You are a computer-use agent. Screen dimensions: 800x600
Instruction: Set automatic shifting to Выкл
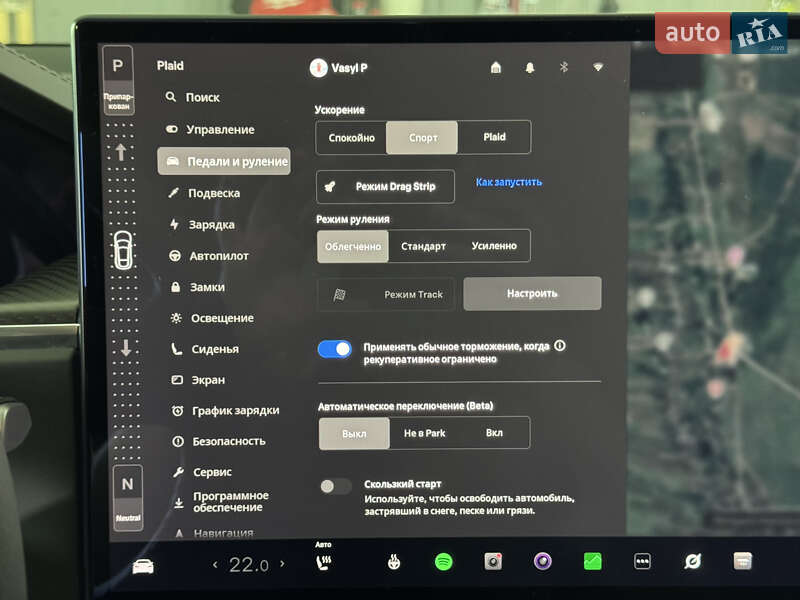coord(354,434)
